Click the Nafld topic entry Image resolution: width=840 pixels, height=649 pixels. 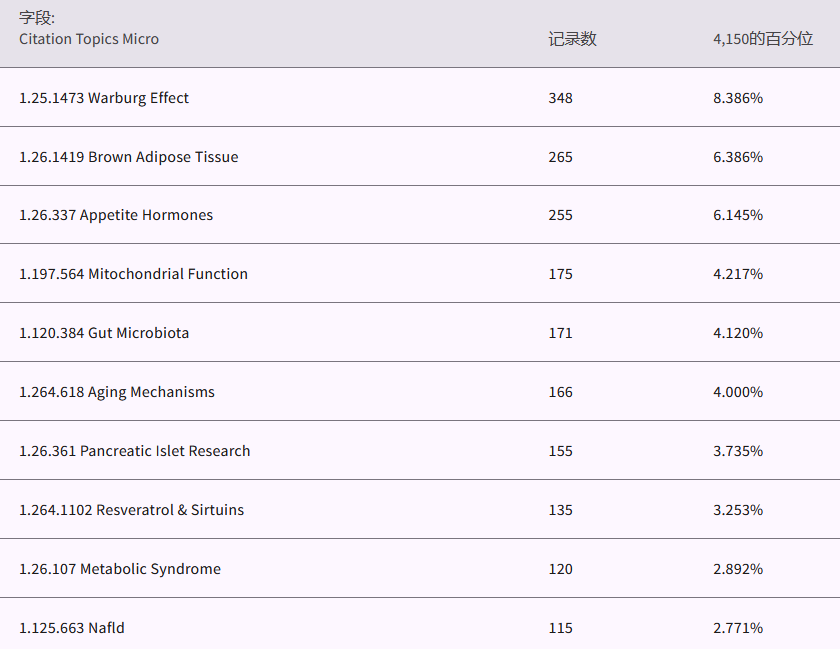(x=72, y=628)
